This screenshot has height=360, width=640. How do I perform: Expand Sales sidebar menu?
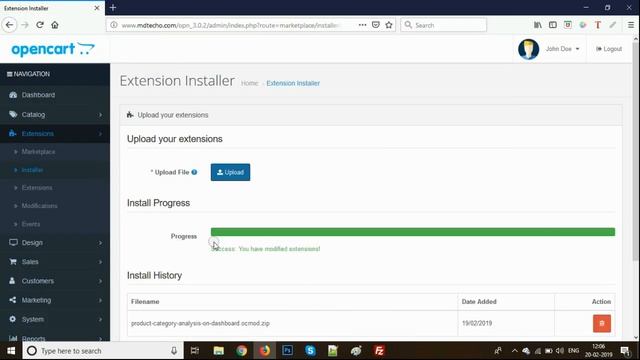click(x=55, y=262)
